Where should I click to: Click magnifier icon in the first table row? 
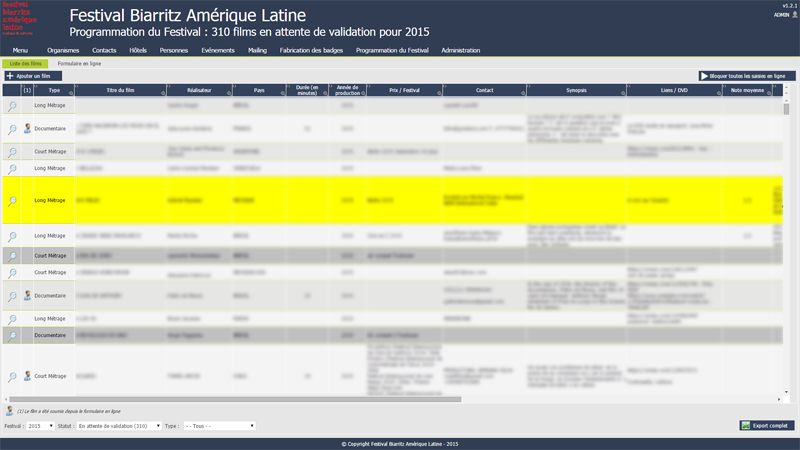pos(12,106)
